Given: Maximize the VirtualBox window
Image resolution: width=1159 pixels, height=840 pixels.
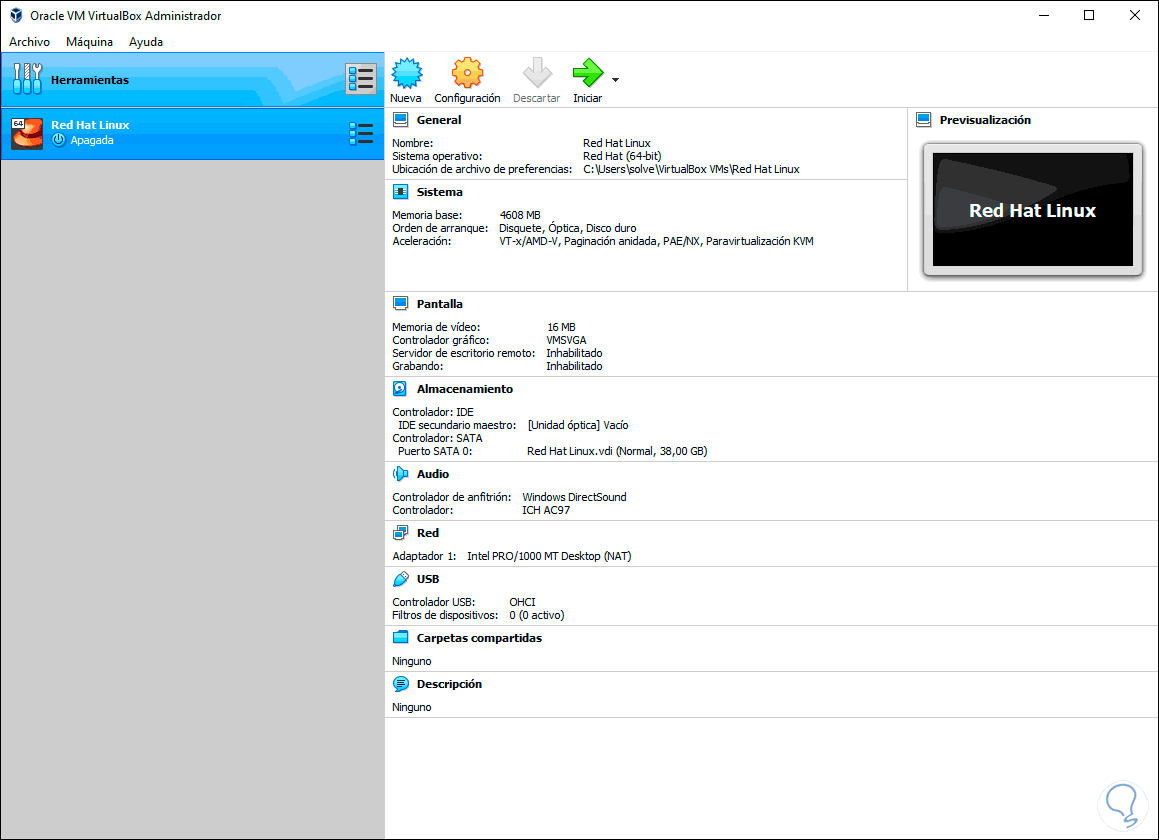Looking at the screenshot, I should pos(1089,16).
